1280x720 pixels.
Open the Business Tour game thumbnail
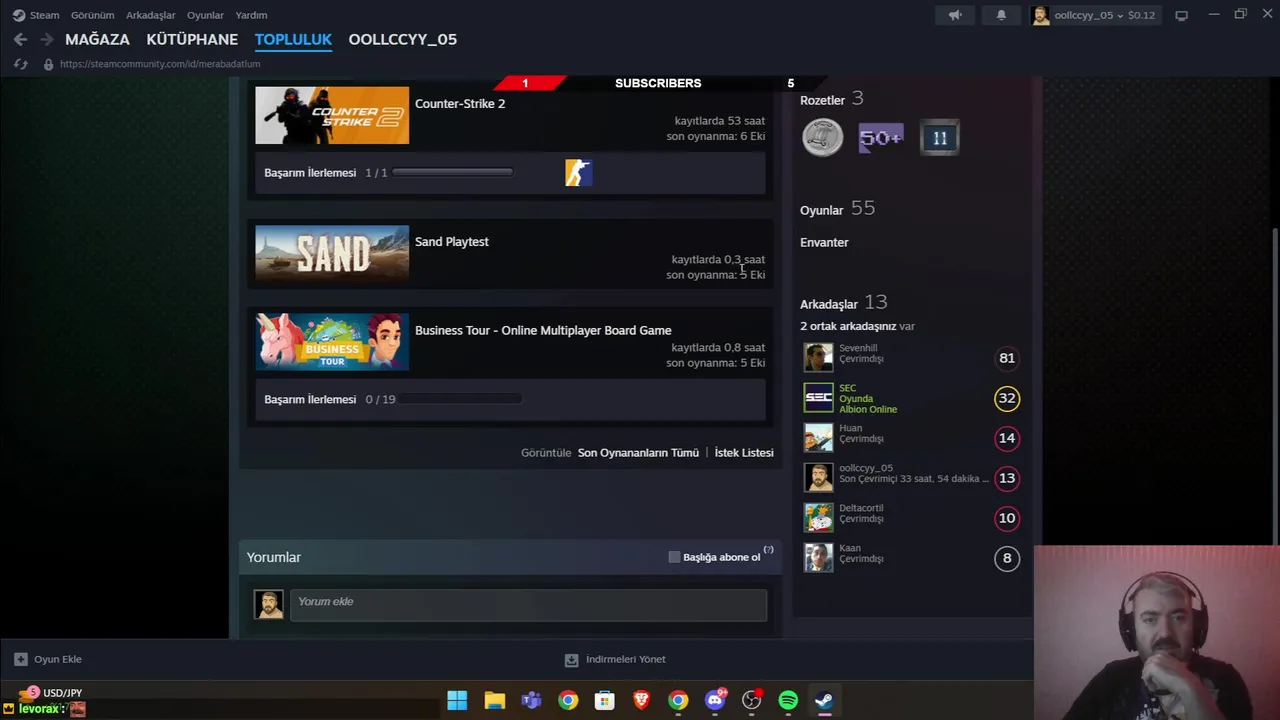coord(332,342)
